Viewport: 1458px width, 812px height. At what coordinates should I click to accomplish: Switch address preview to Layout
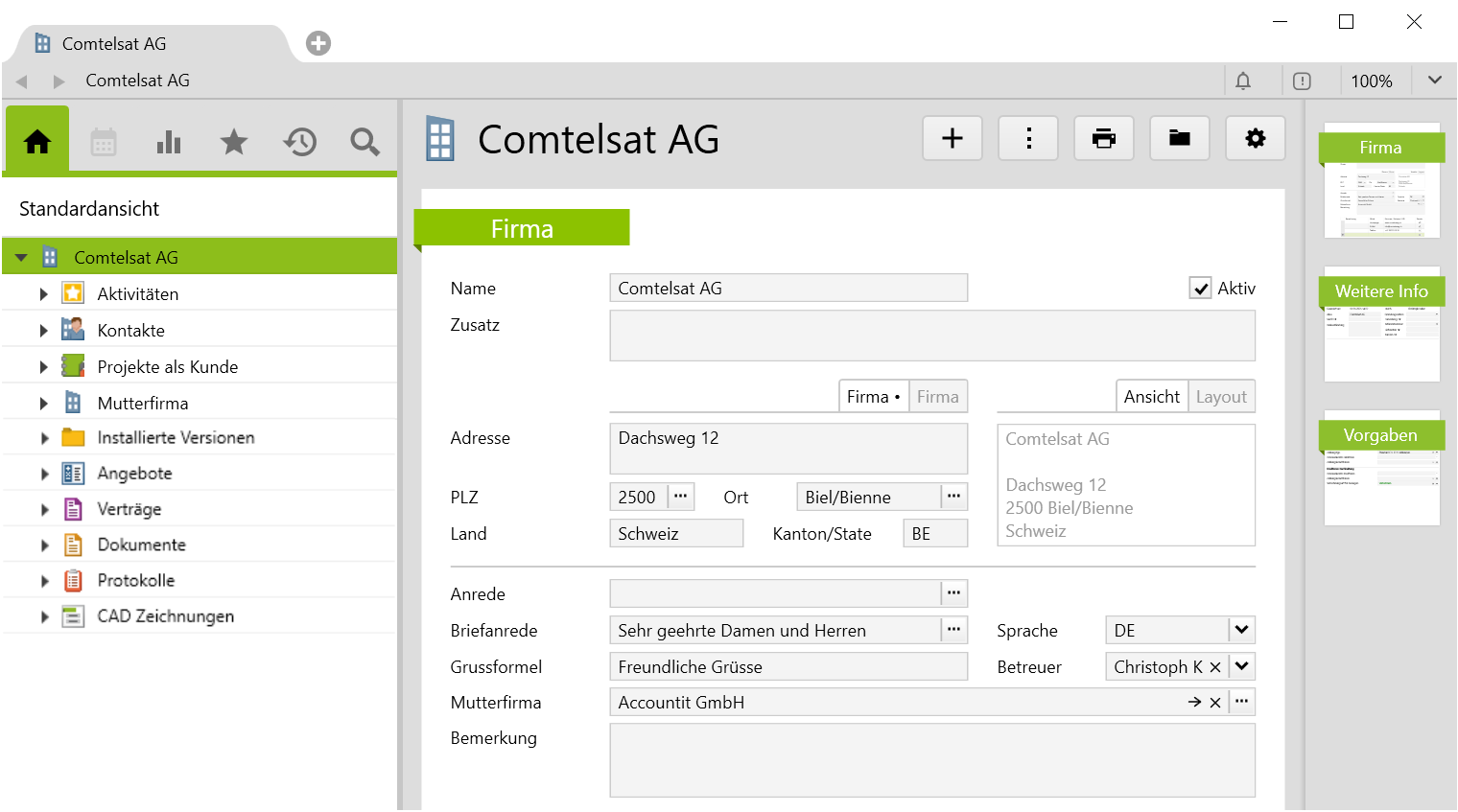1221,397
